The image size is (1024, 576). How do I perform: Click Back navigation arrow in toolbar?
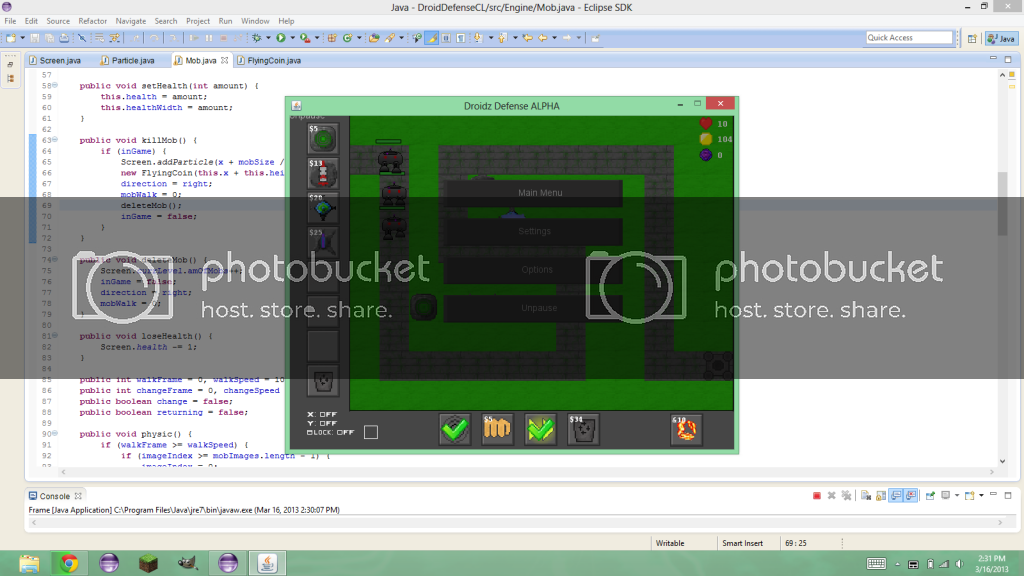click(543, 38)
